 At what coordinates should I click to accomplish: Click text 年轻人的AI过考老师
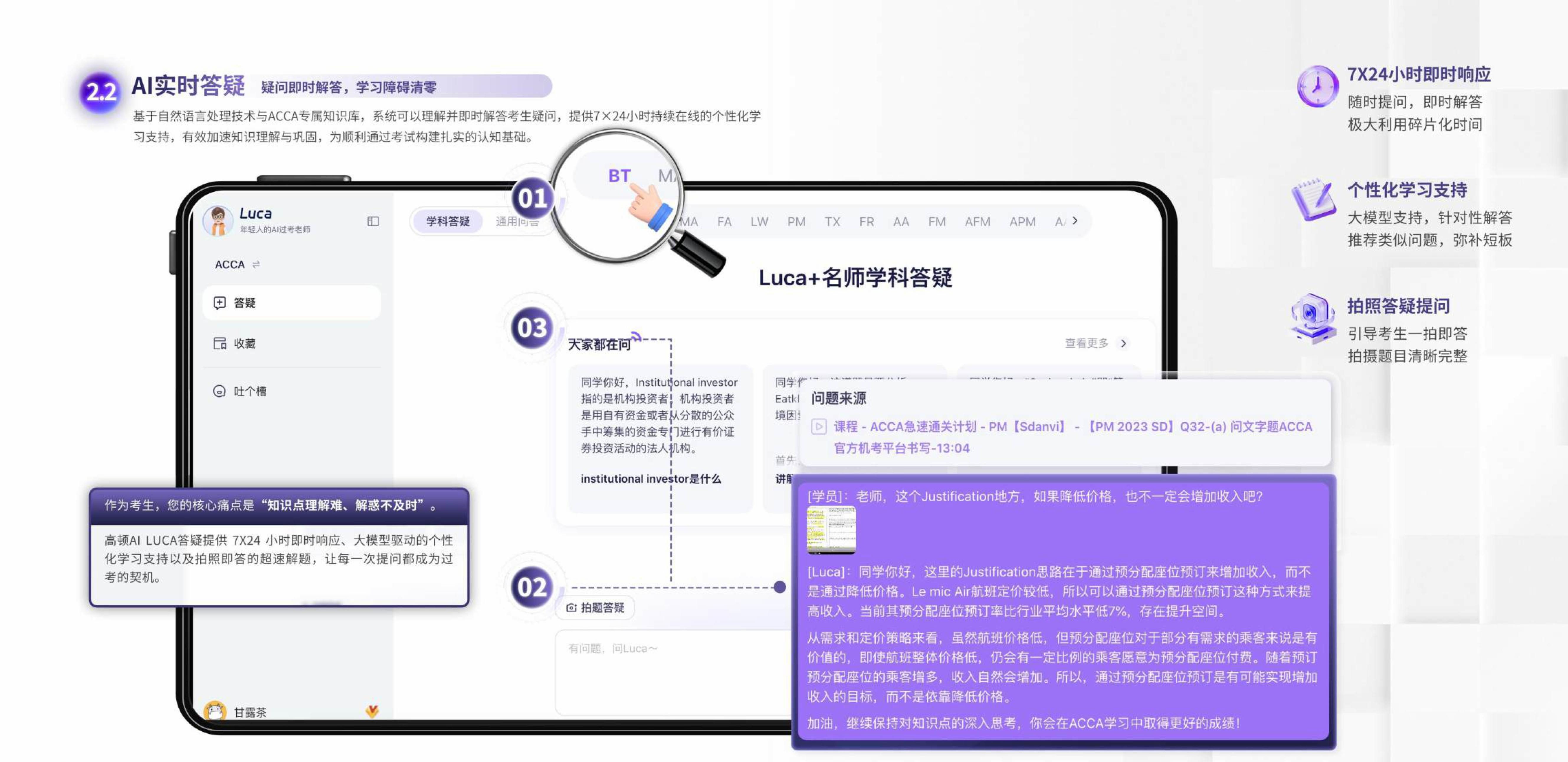point(275,229)
